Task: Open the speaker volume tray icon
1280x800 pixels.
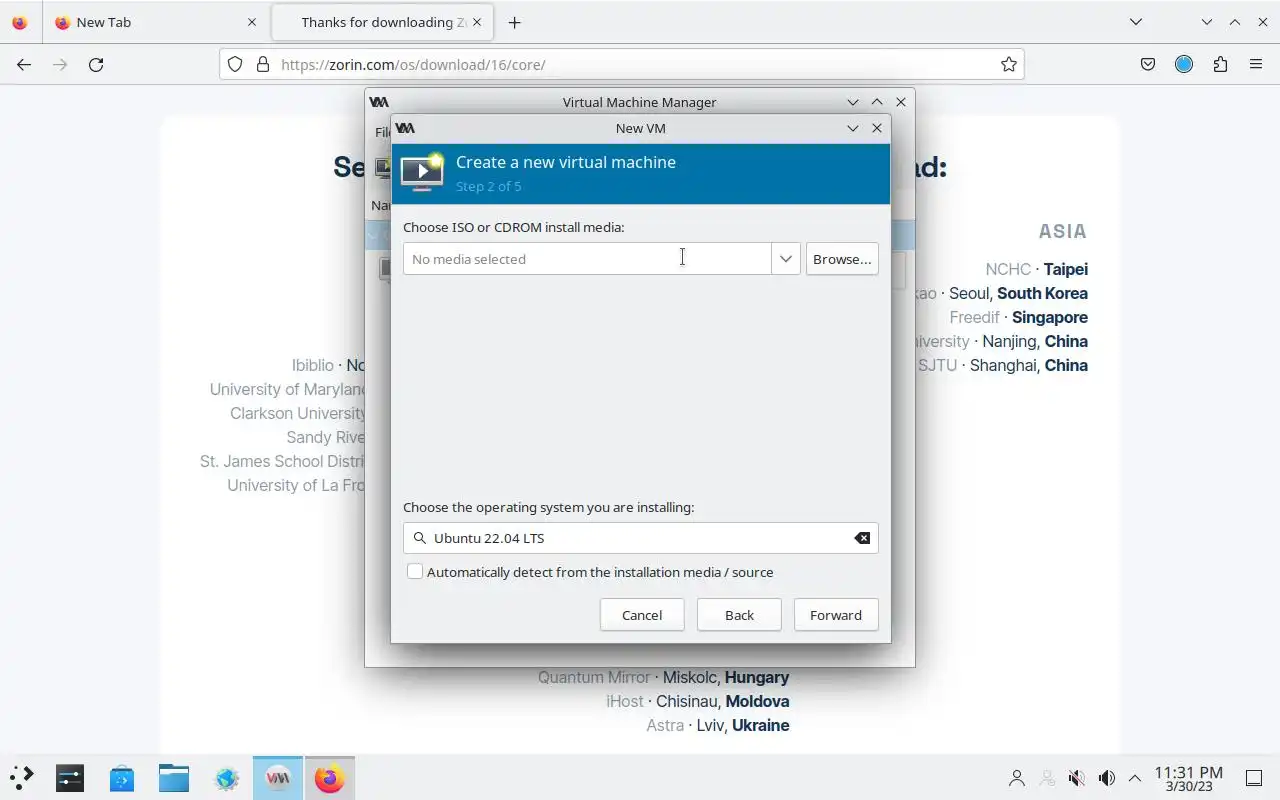Action: pyautogui.click(x=1107, y=778)
